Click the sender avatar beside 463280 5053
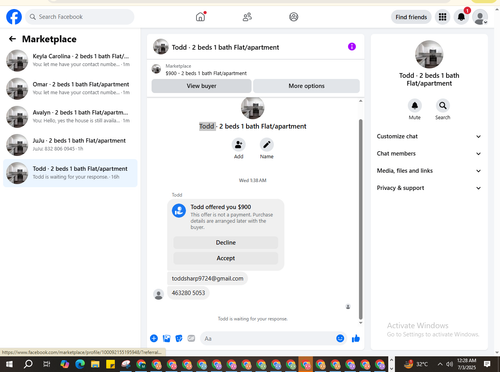The width and height of the screenshot is (500, 372). click(x=158, y=294)
